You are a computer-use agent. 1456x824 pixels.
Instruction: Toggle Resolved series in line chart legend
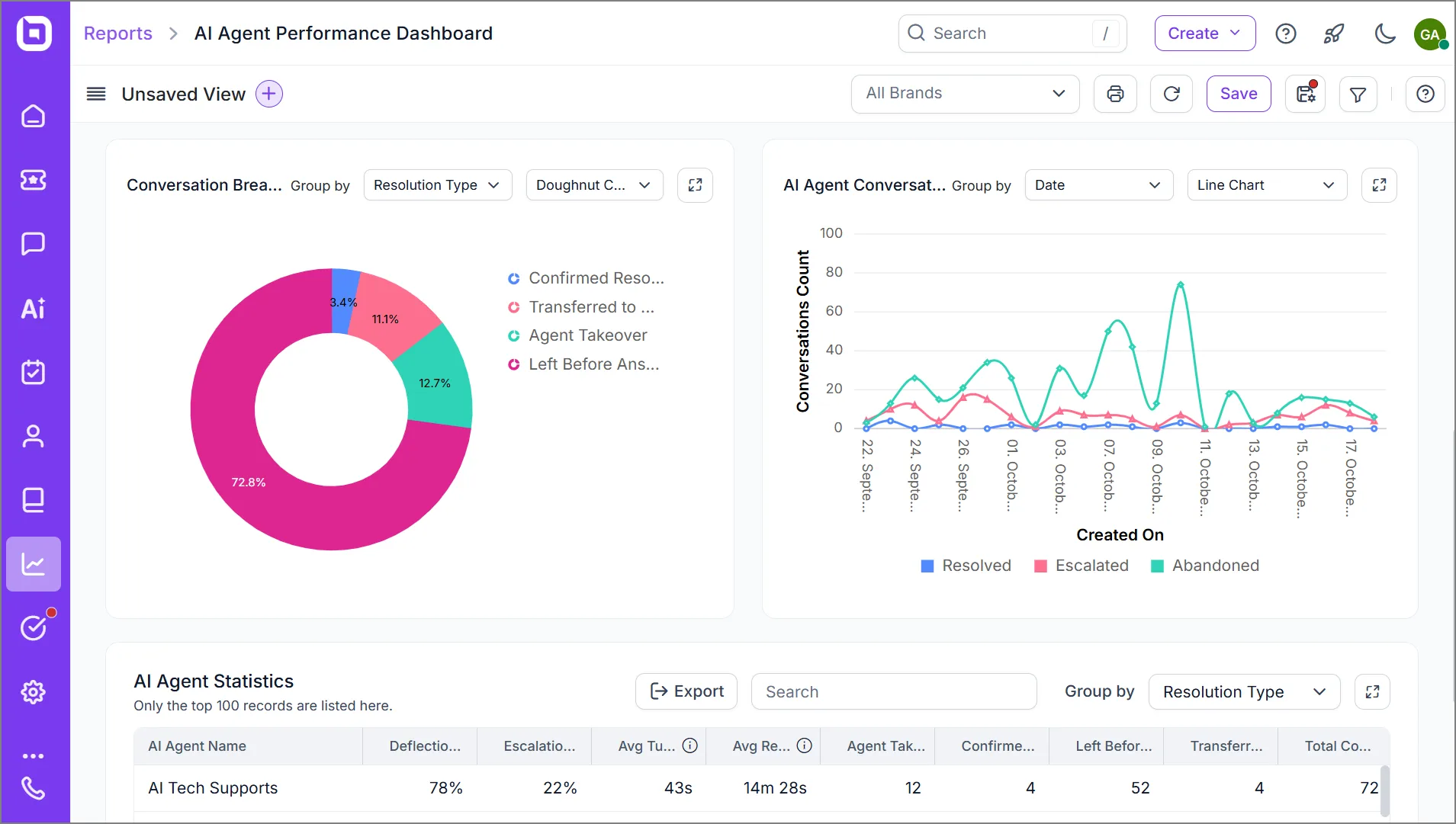[966, 566]
